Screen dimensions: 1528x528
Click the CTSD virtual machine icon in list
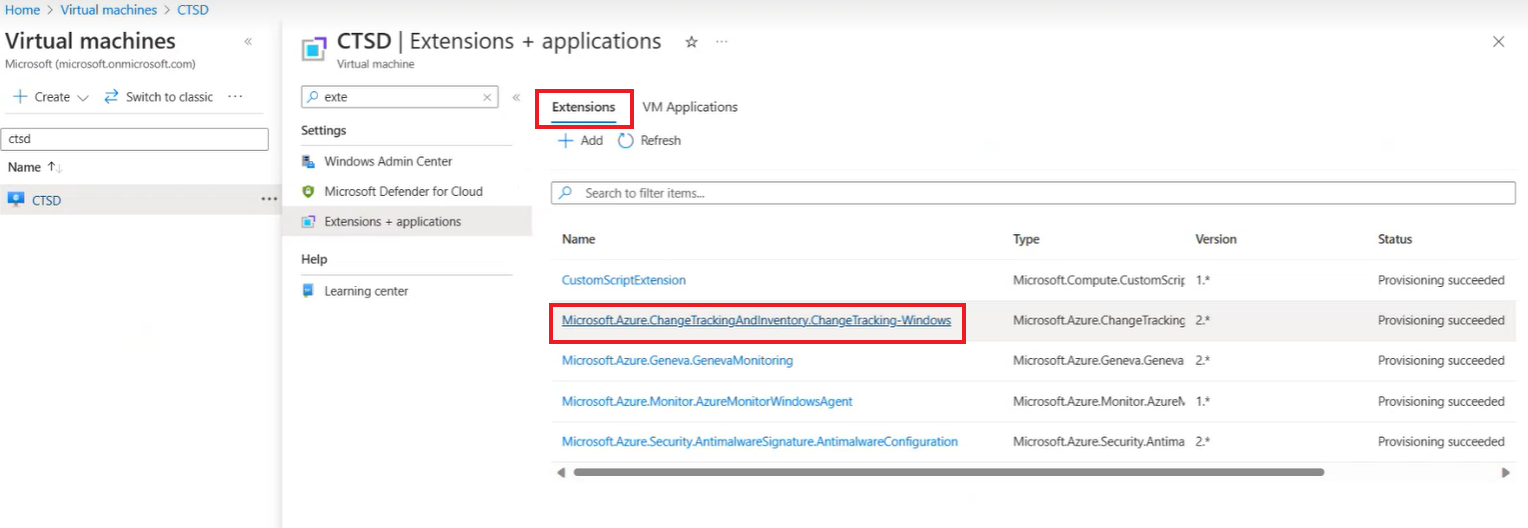click(x=16, y=200)
